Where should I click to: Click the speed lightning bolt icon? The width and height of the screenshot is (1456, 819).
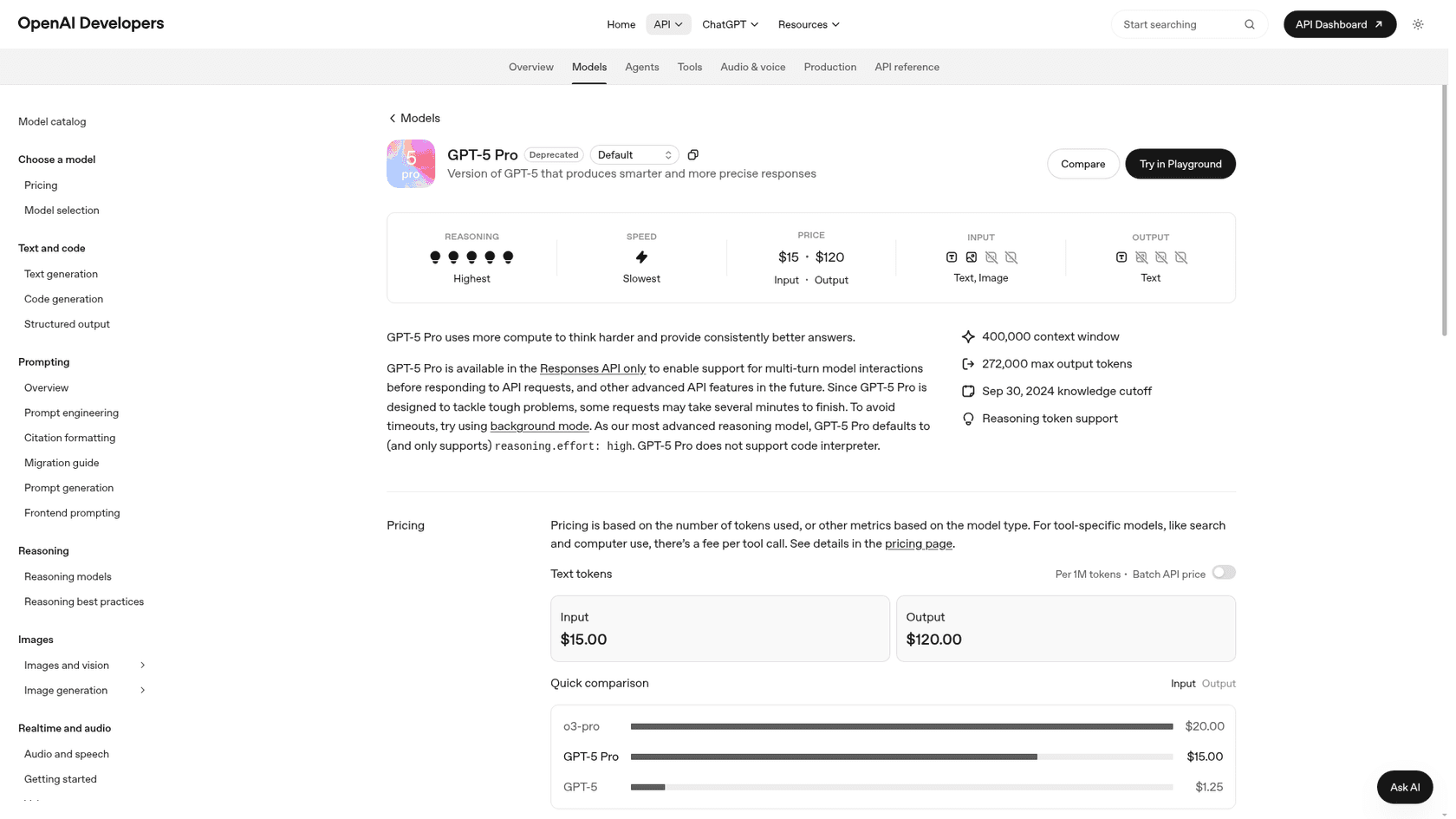(641, 257)
